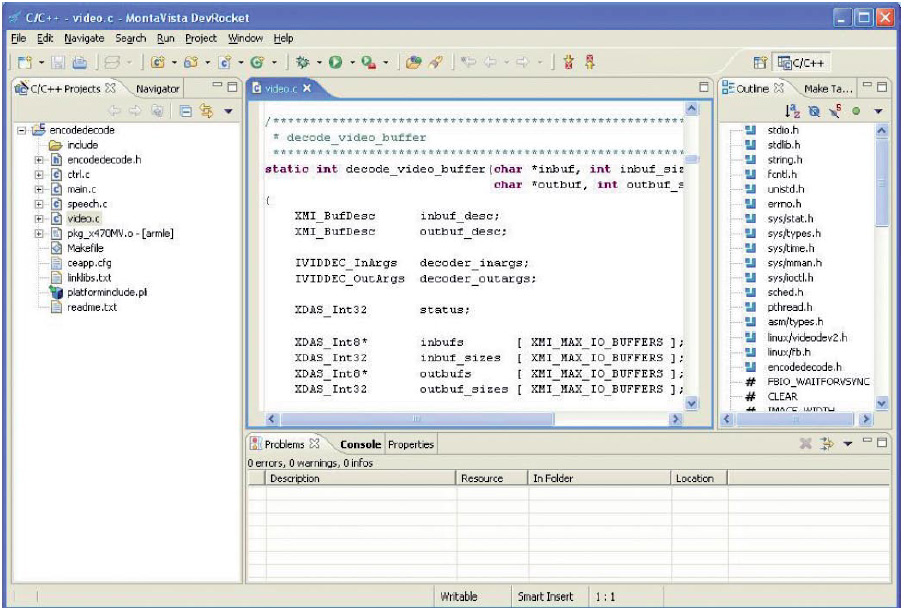Open the Window menu
The image size is (907, 614).
[x=245, y=38]
